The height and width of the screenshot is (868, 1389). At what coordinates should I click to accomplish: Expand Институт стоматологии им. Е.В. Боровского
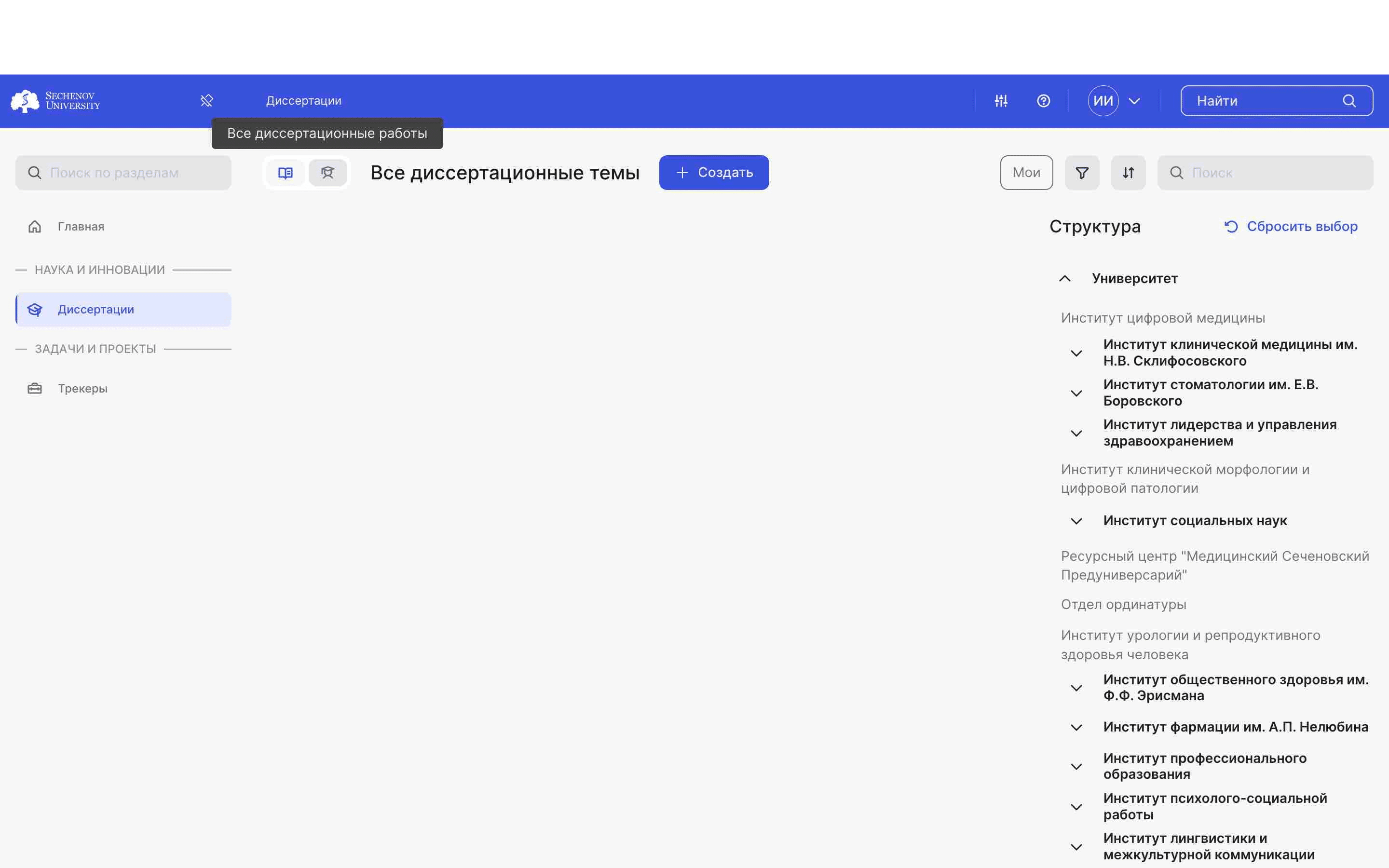coord(1076,393)
